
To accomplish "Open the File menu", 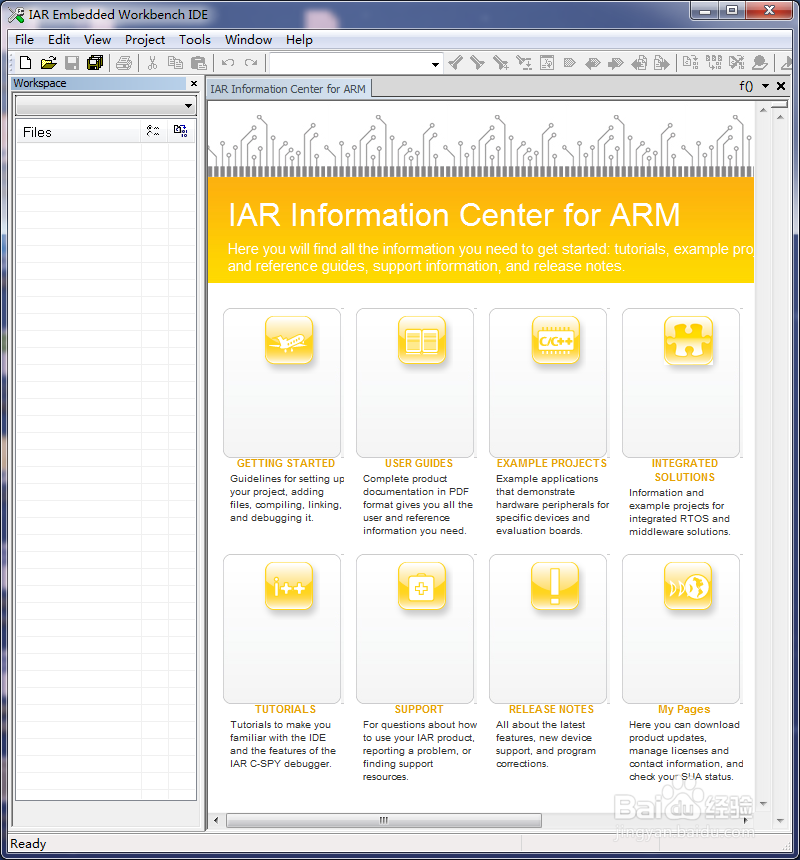I will [x=24, y=40].
